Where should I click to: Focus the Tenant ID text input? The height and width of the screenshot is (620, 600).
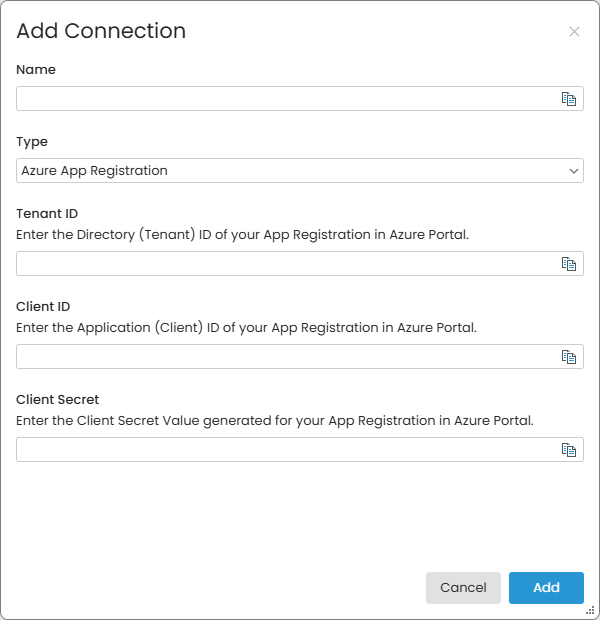(285, 264)
